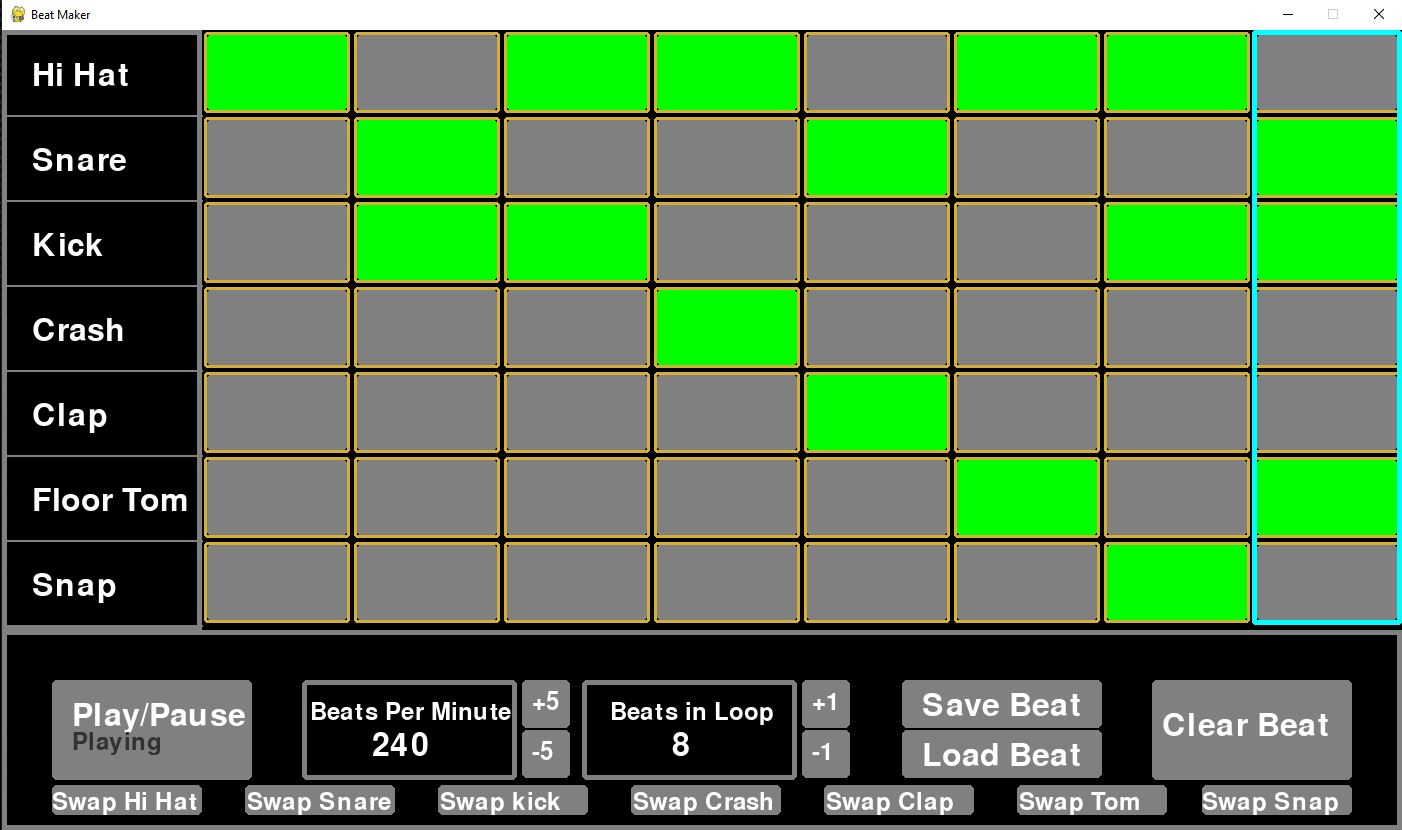The image size is (1402, 830).
Task: Enable Snare on beat 4
Action: click(727, 158)
